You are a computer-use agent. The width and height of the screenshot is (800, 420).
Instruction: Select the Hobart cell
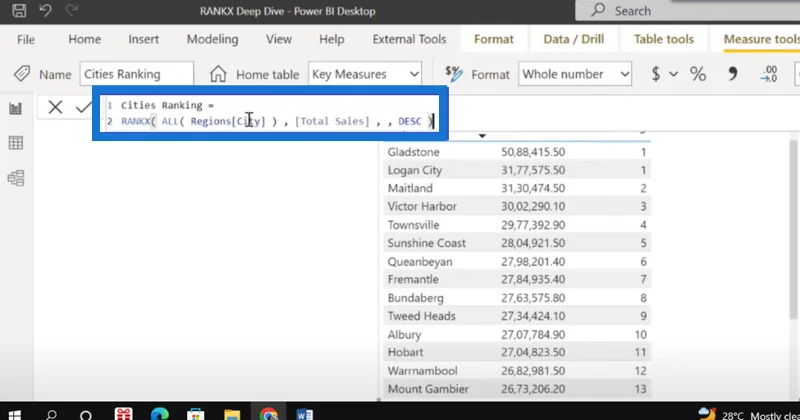(406, 353)
